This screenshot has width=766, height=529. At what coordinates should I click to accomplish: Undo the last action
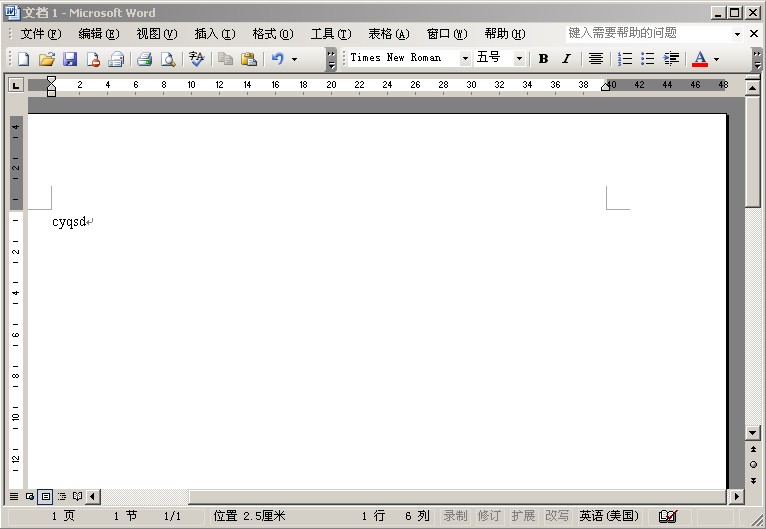(x=278, y=59)
